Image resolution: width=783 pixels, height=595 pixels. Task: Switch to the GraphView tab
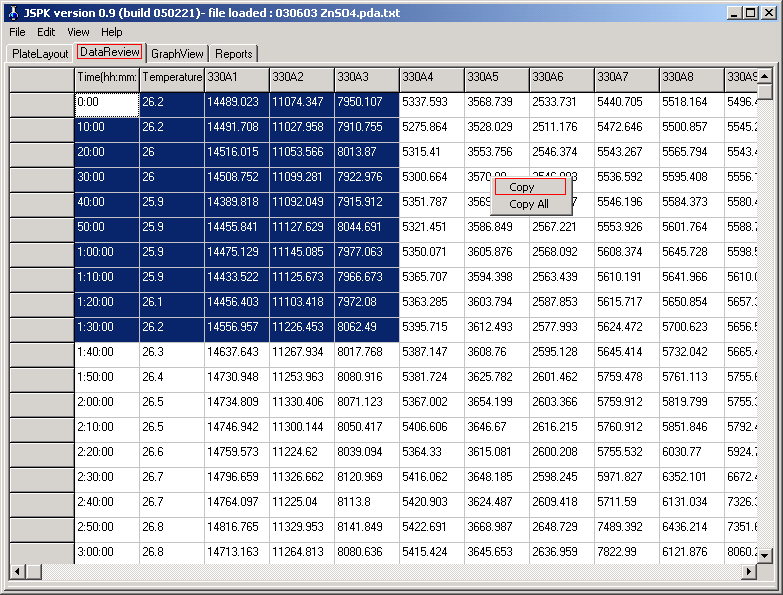[177, 53]
